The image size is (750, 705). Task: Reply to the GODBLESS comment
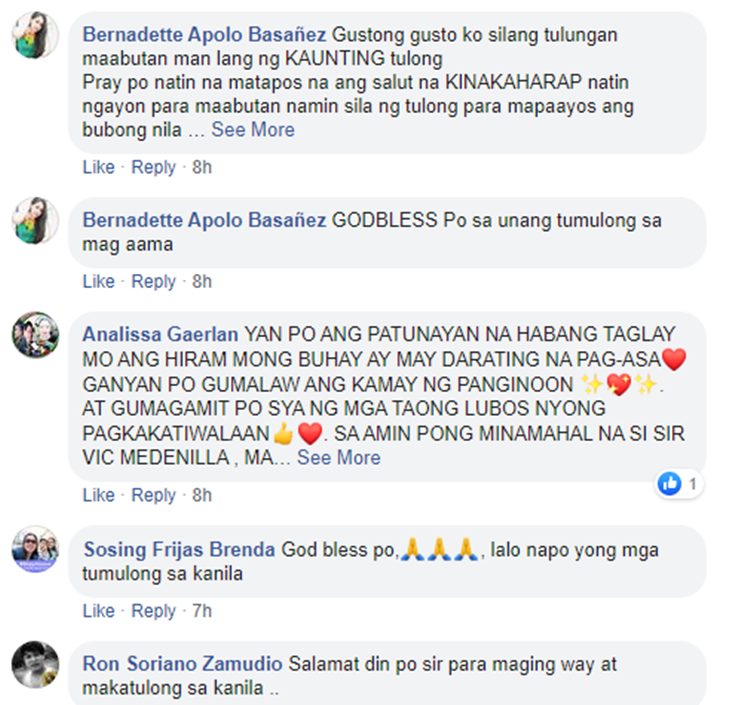(x=154, y=281)
